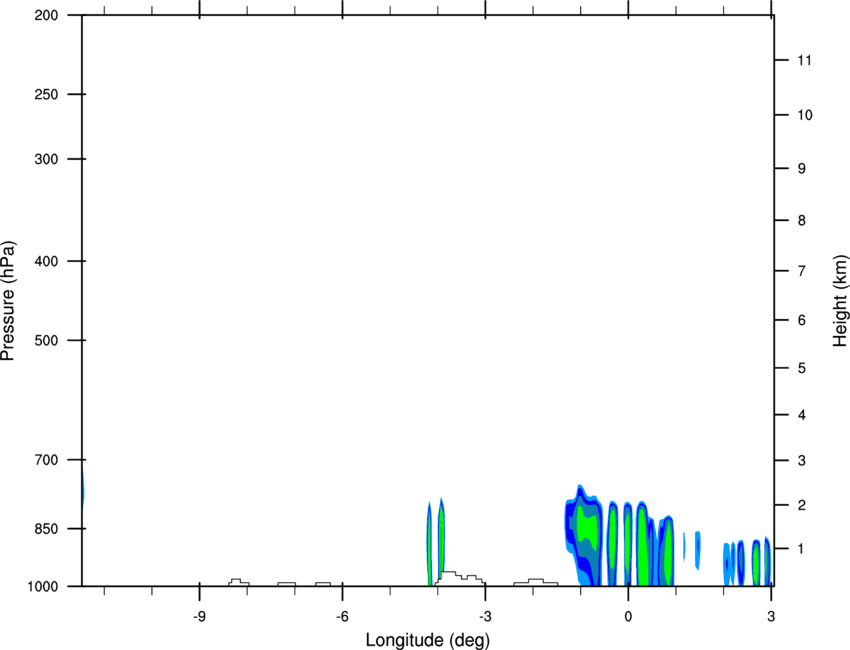Click the 500 pressure tick label
Viewport: 850px width, 650px height.
coord(46,340)
